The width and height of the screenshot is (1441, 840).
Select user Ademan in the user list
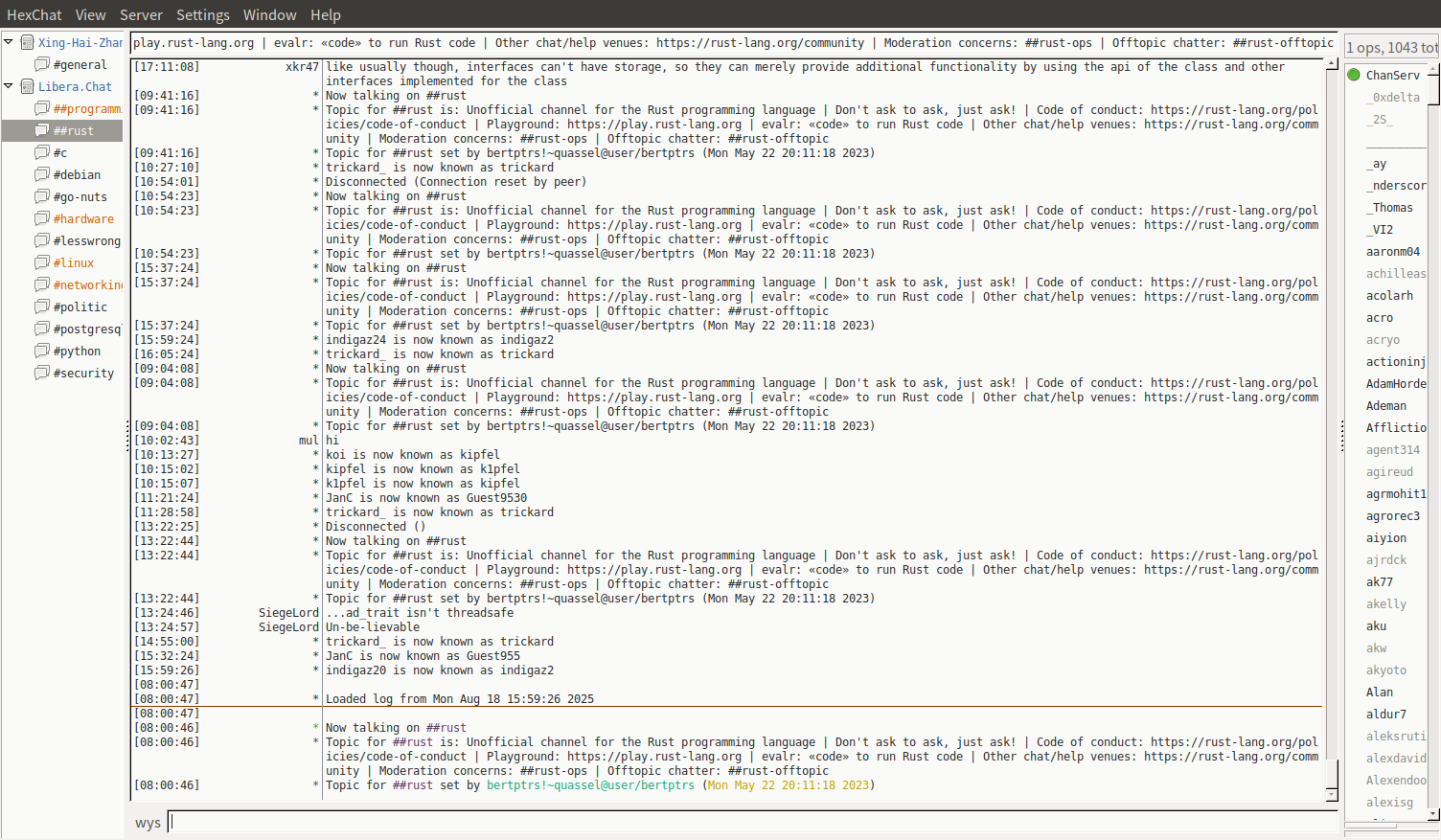1386,406
